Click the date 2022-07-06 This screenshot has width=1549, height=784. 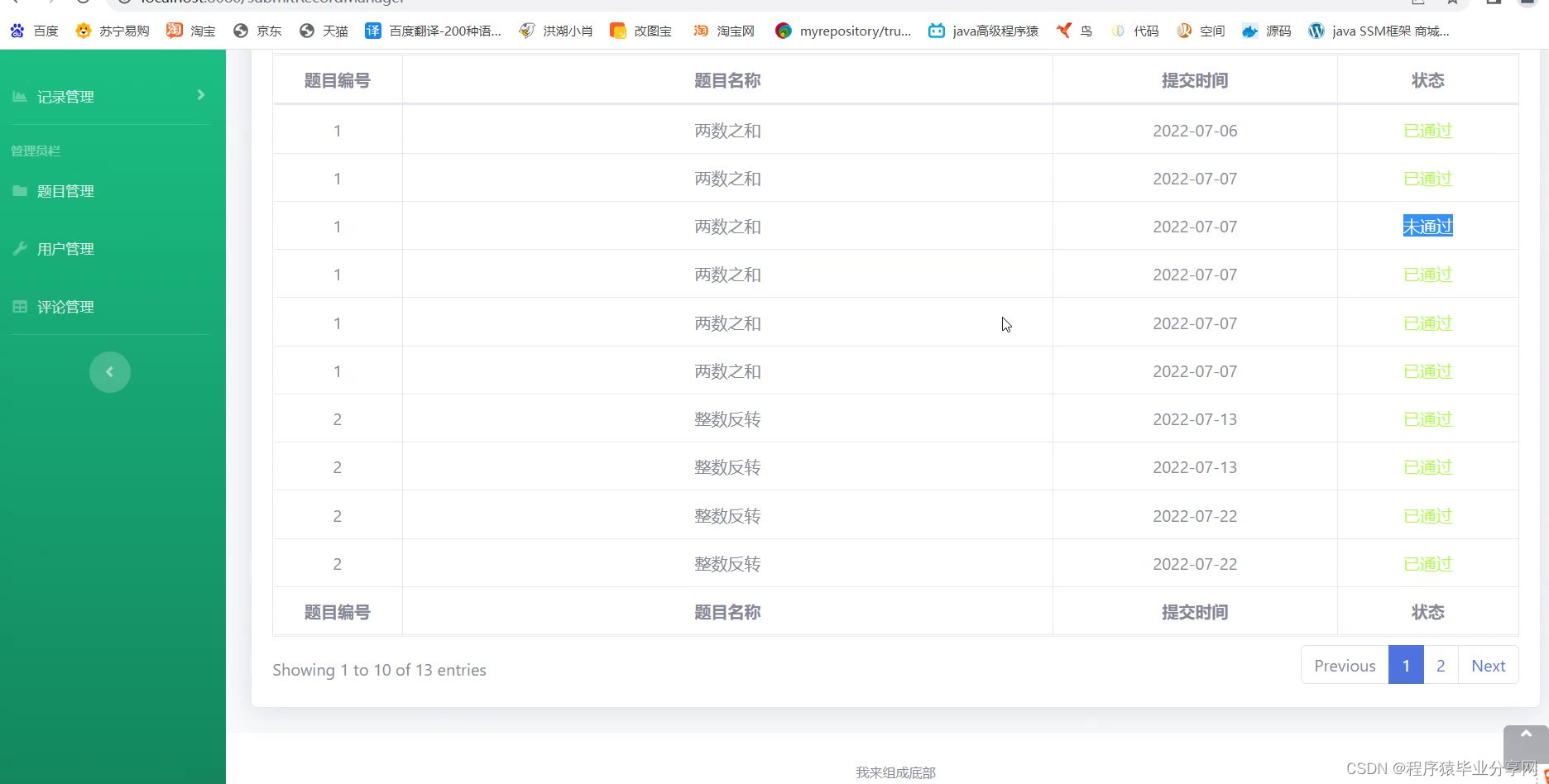(1195, 131)
